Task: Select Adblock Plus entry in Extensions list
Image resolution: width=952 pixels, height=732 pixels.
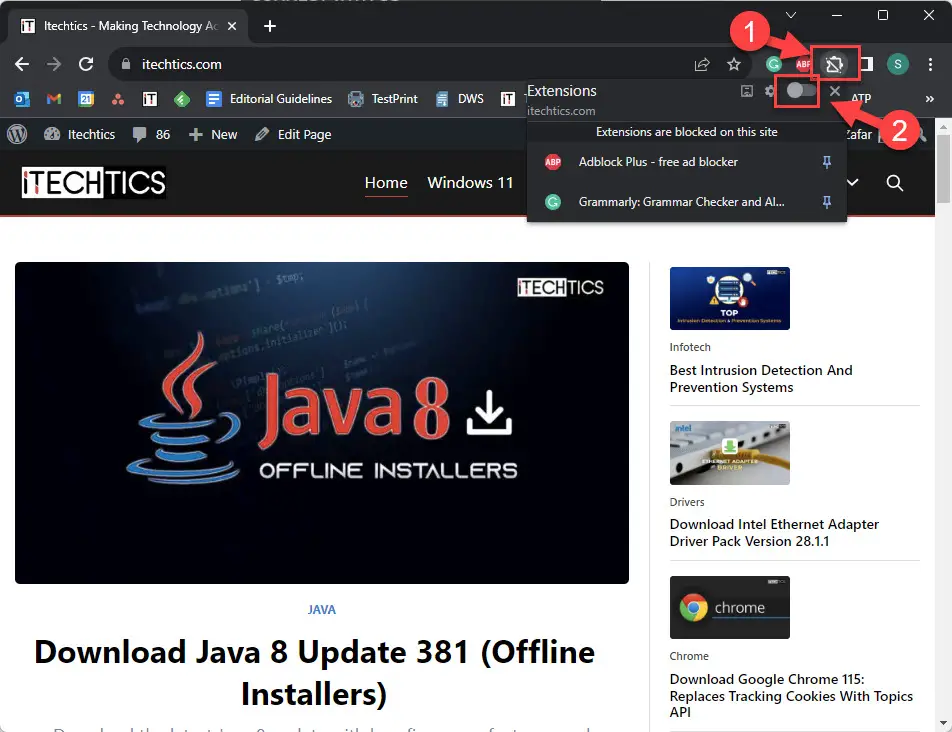Action: (x=657, y=162)
